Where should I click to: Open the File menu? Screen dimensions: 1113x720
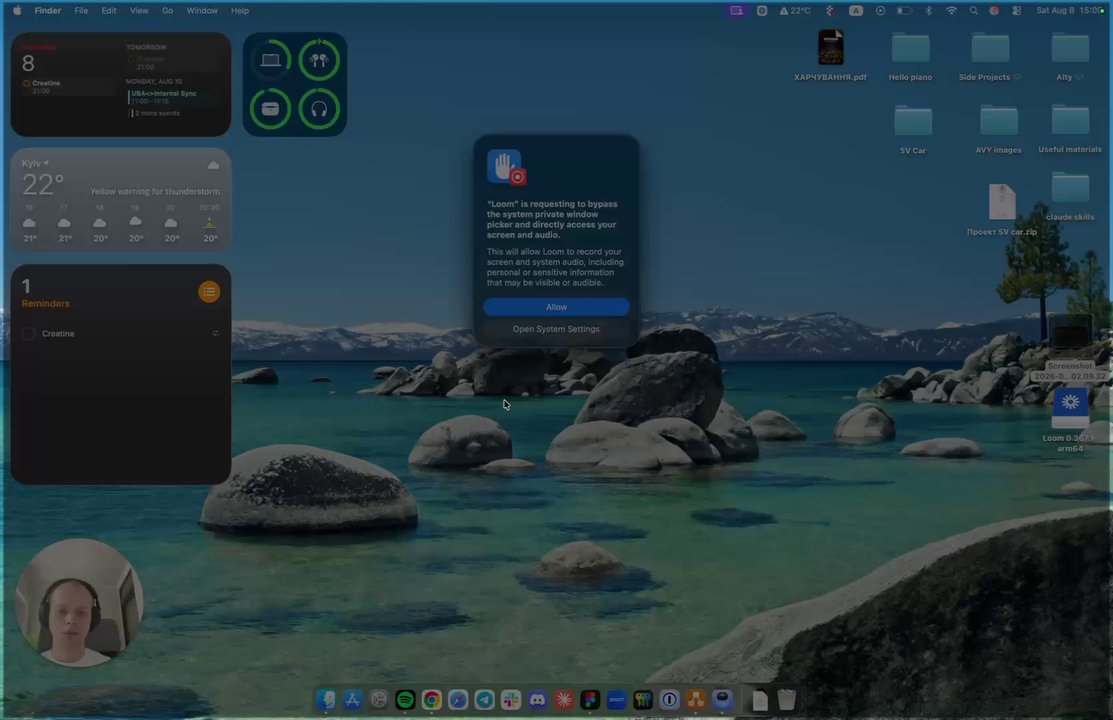pos(81,11)
